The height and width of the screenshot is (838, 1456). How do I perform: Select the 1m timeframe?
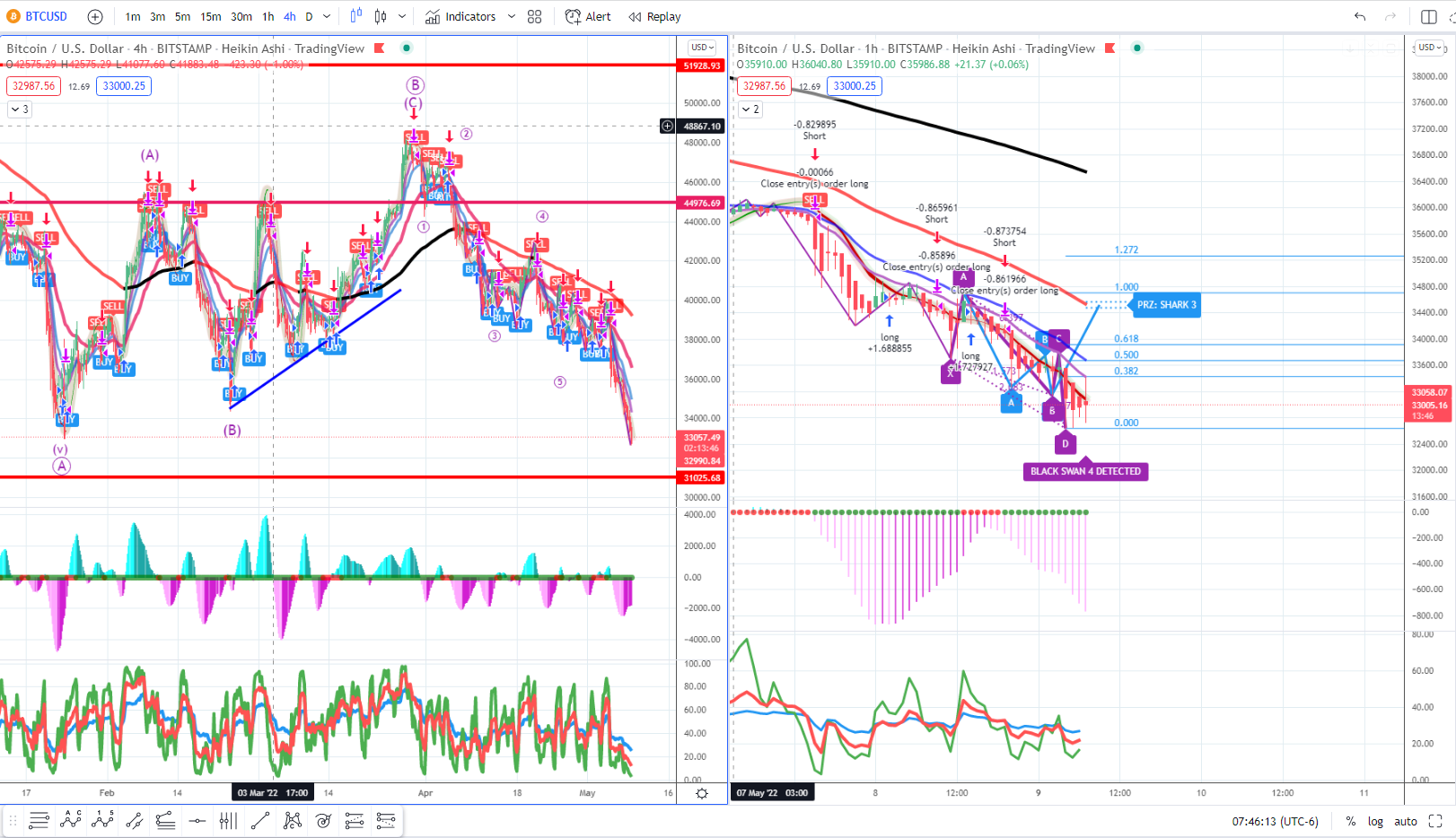pyautogui.click(x=133, y=16)
